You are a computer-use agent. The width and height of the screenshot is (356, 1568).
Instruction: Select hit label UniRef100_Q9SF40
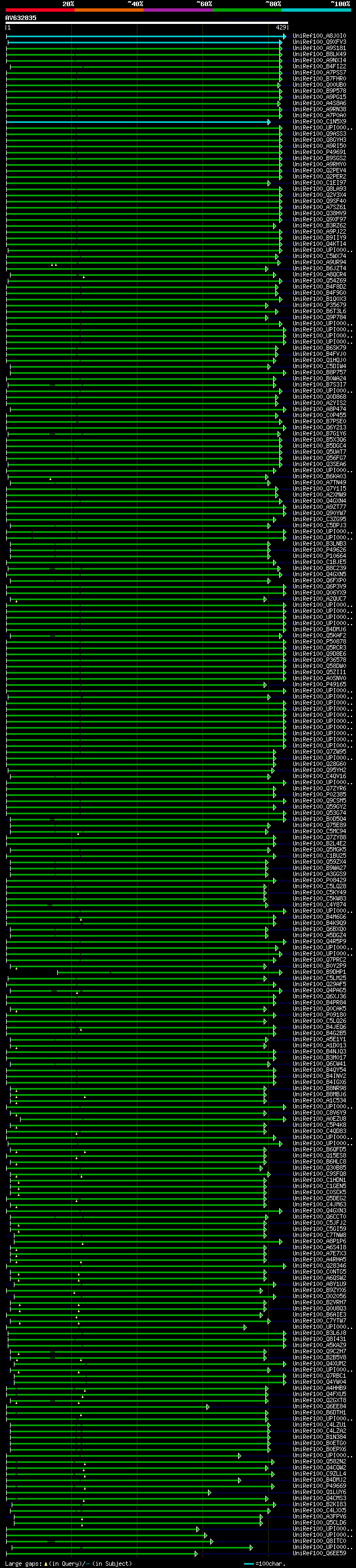click(319, 201)
